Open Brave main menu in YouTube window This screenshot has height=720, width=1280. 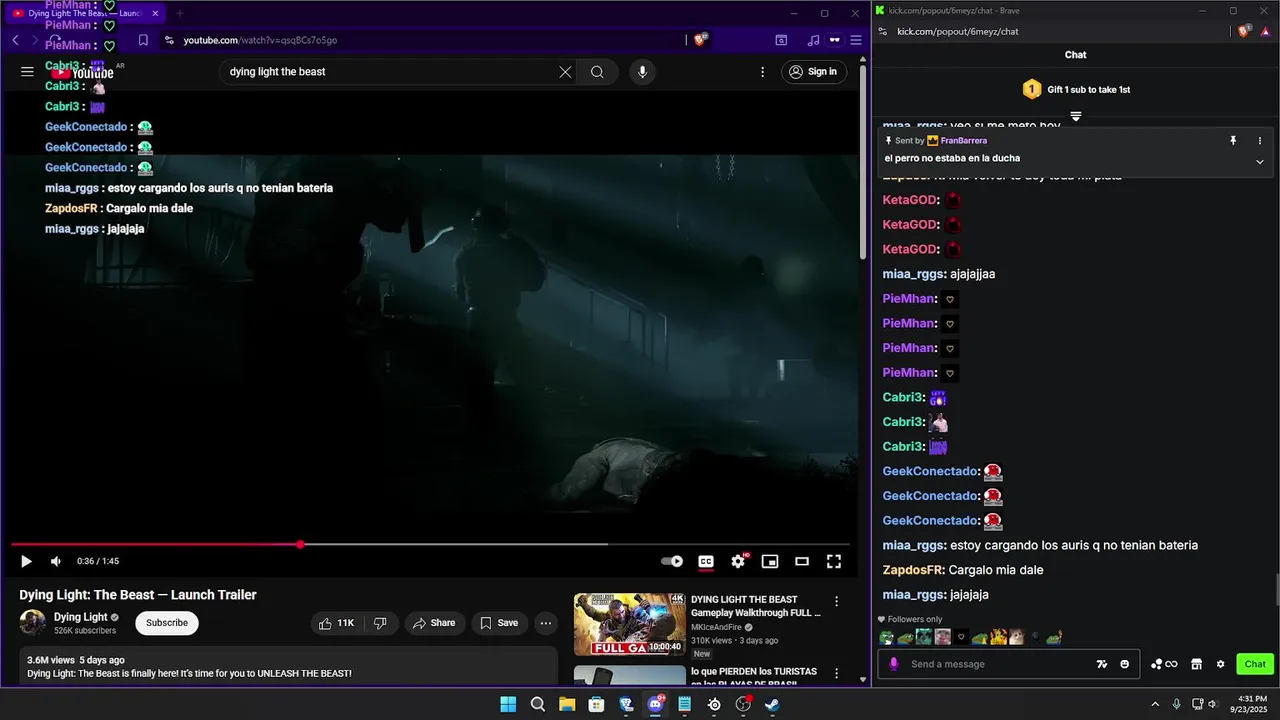pyautogui.click(x=856, y=40)
